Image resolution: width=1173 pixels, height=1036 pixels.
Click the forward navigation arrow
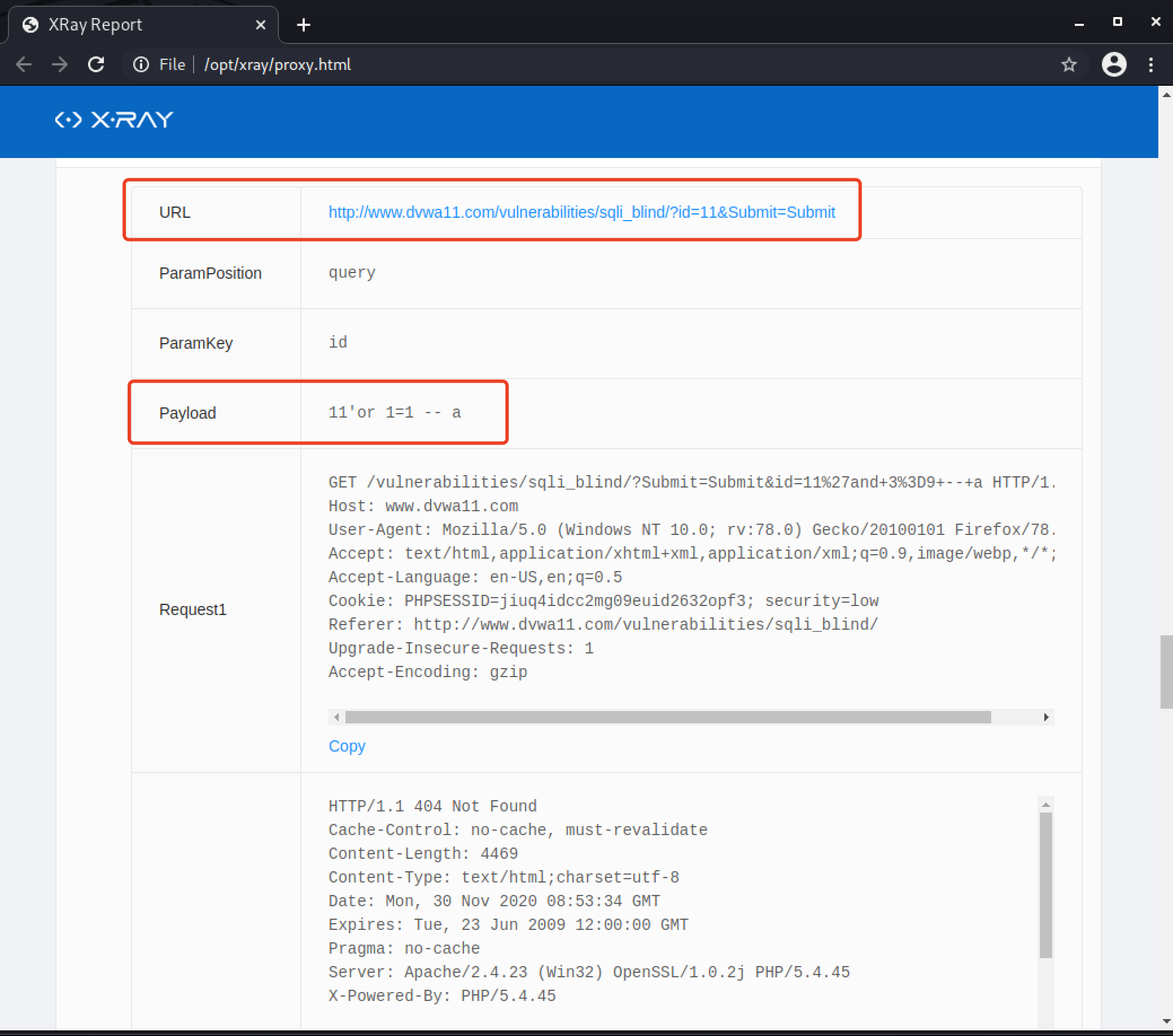click(x=60, y=64)
